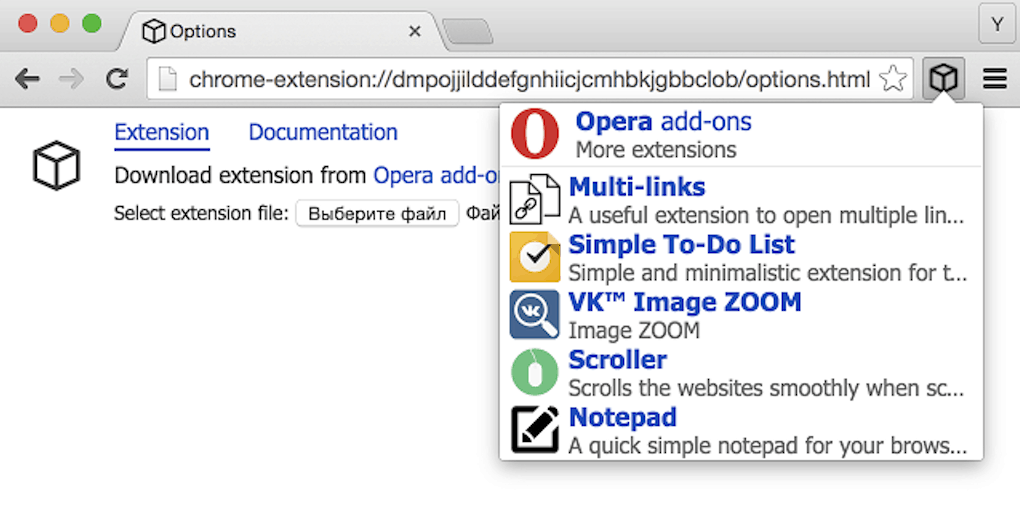
Task: Click the green fullscreen window button
Action: pyautogui.click(x=92, y=23)
